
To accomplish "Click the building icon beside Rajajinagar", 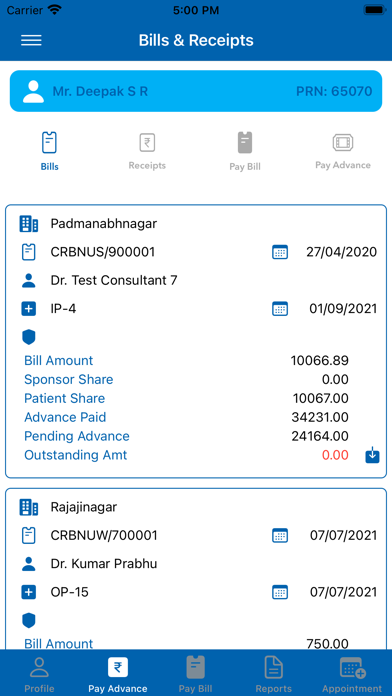I will (x=29, y=507).
